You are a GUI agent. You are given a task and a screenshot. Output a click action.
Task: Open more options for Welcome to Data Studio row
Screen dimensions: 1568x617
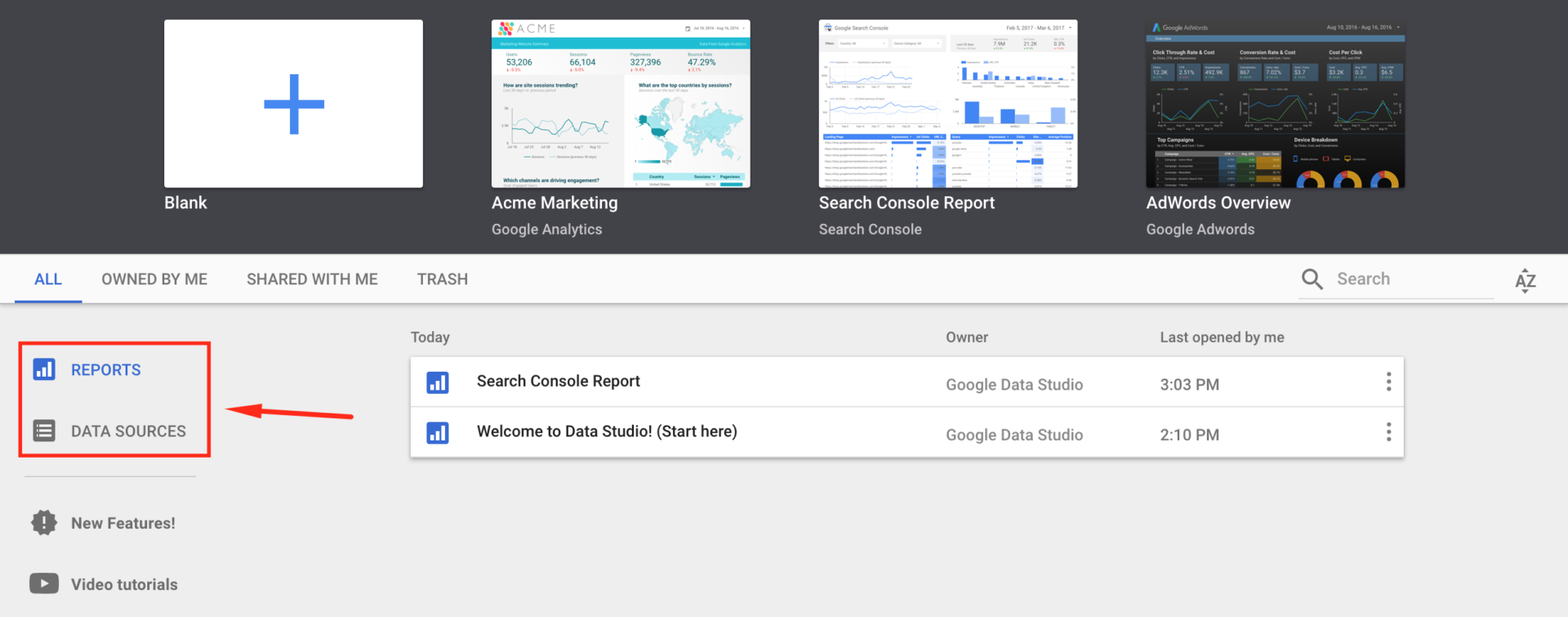[1388, 432]
